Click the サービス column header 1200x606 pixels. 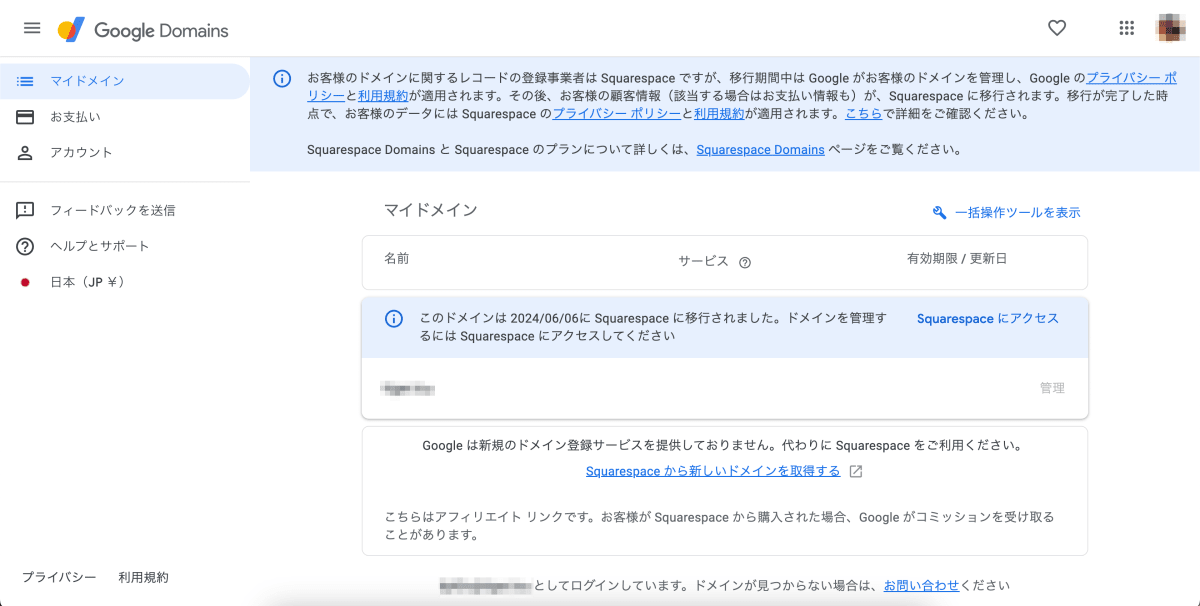(x=703, y=260)
